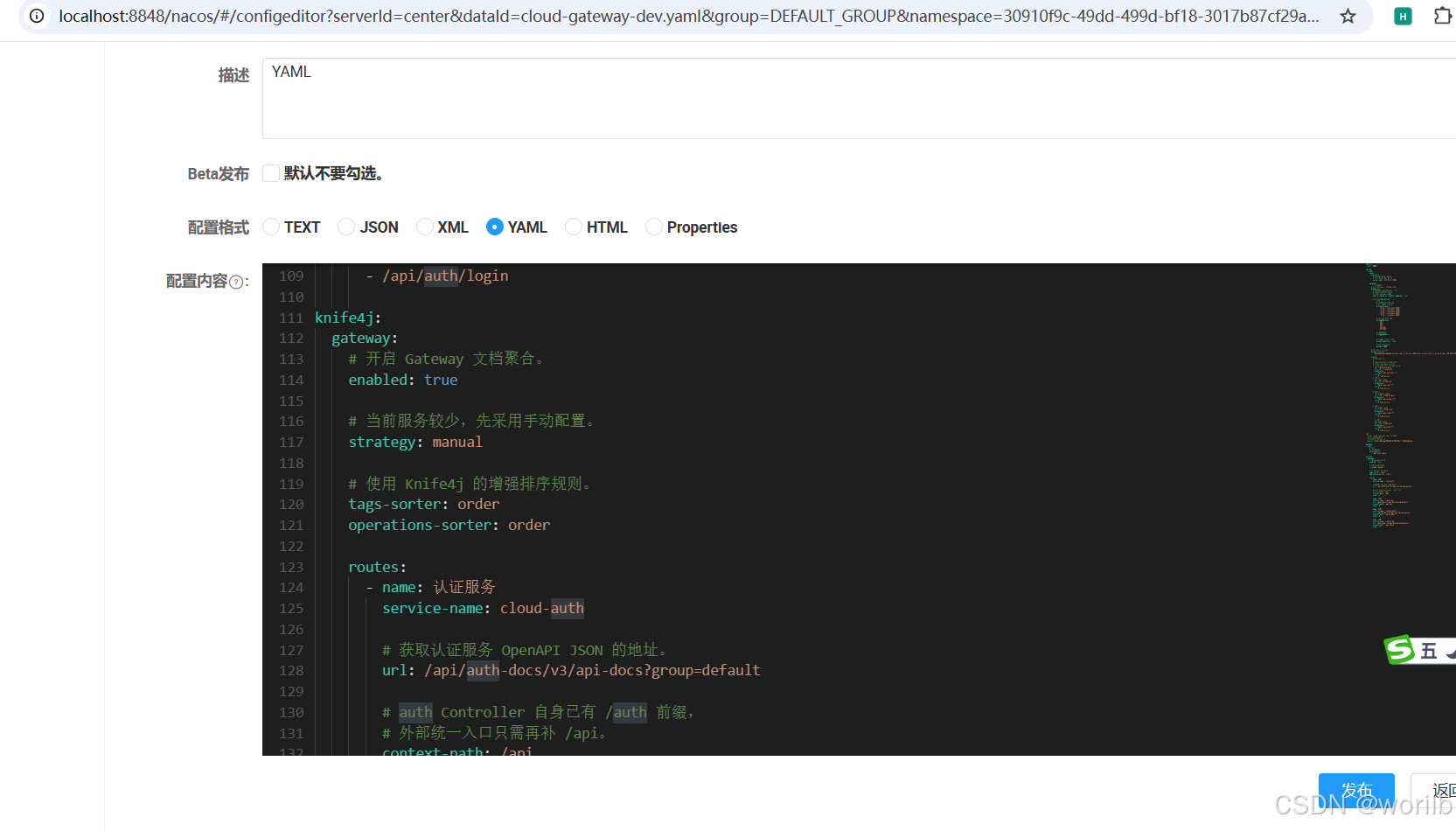The image size is (1456, 831).
Task: Click '- /api/auth/login' on line 109
Action: (x=437, y=276)
